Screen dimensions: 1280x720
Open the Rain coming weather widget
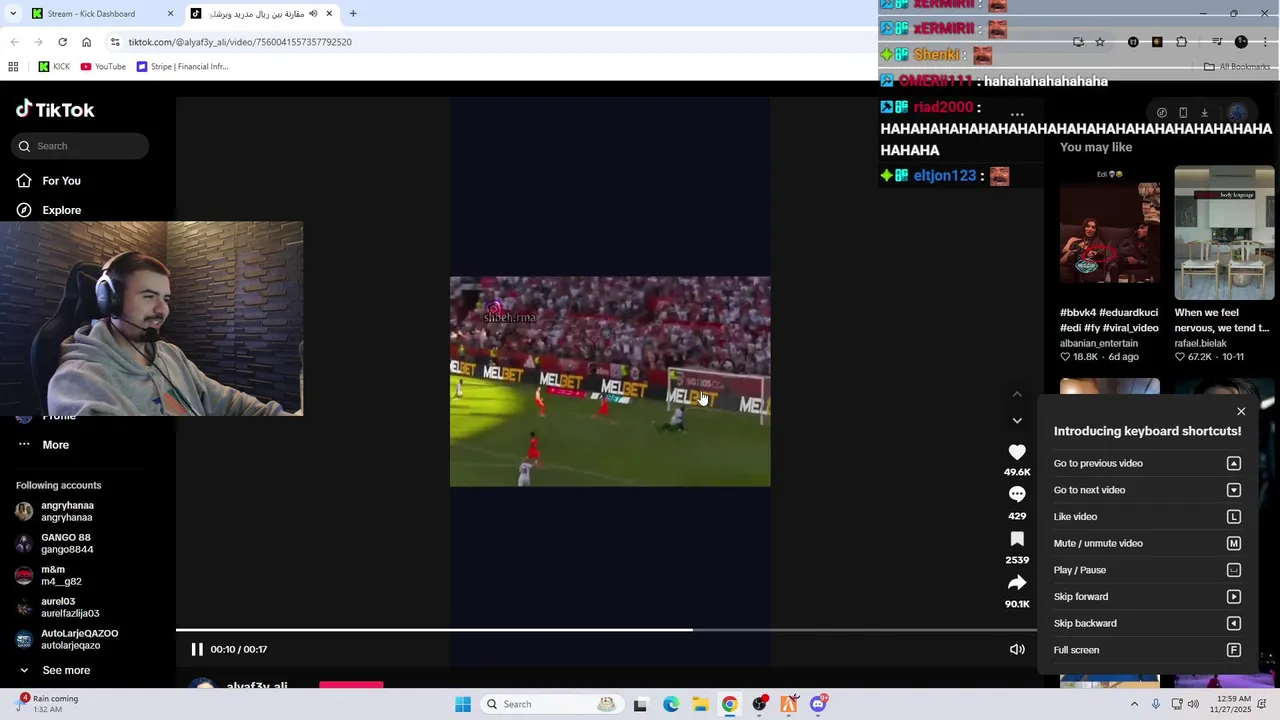click(x=47, y=704)
